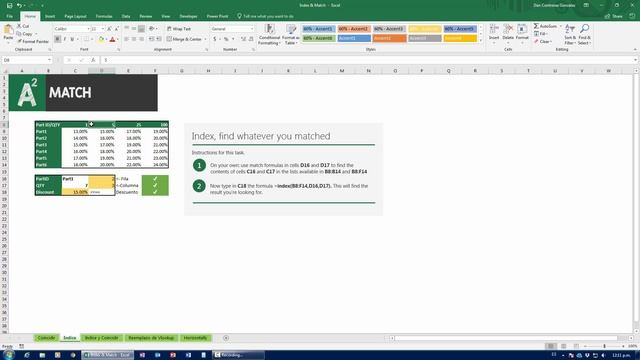Toggle Wrap Text

pyautogui.click(x=179, y=29)
